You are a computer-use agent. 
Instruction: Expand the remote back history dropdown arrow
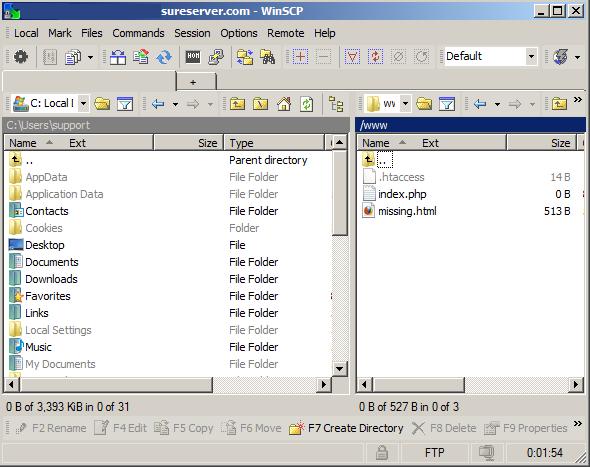click(497, 104)
